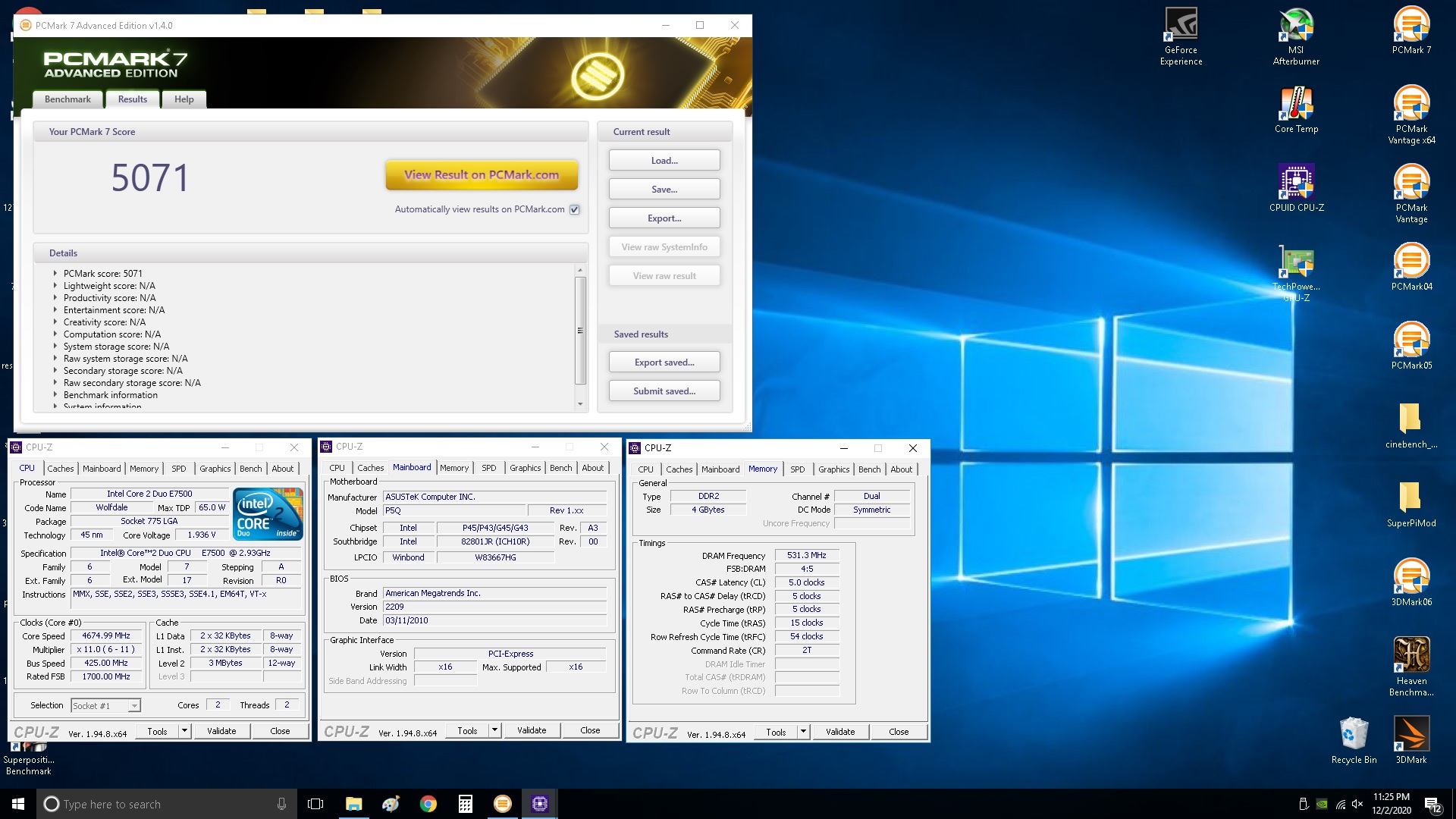Screen dimensions: 1456x819
Task: Open File Explorer from taskbar
Action: 353,804
